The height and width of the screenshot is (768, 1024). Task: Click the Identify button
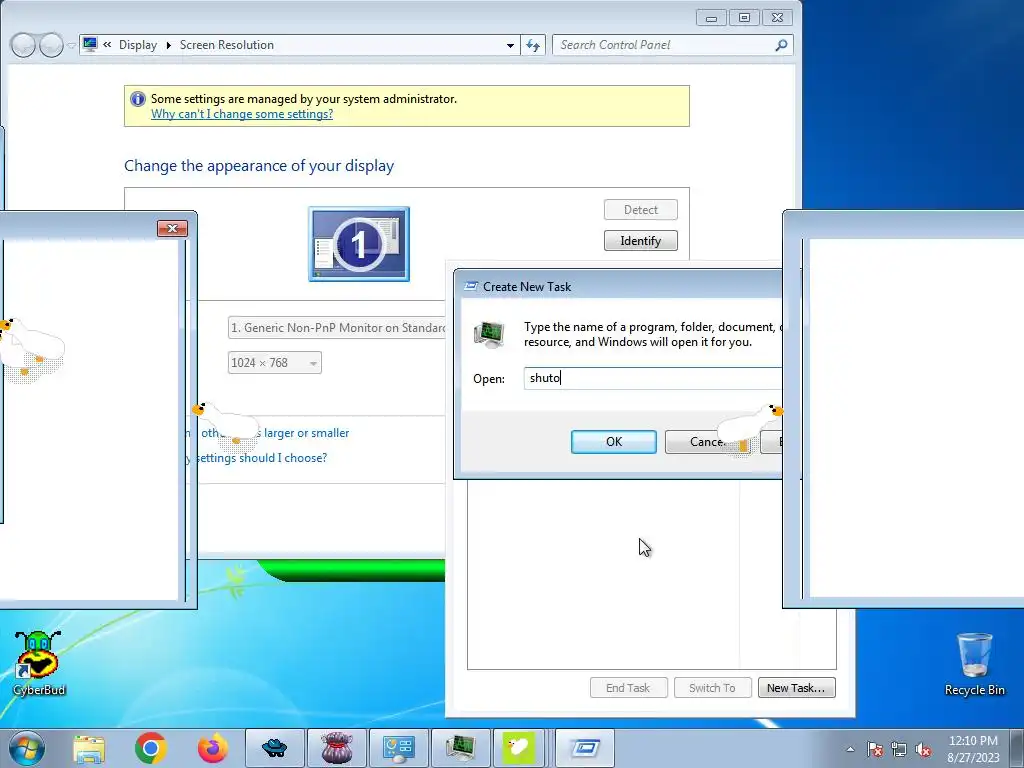click(x=641, y=240)
